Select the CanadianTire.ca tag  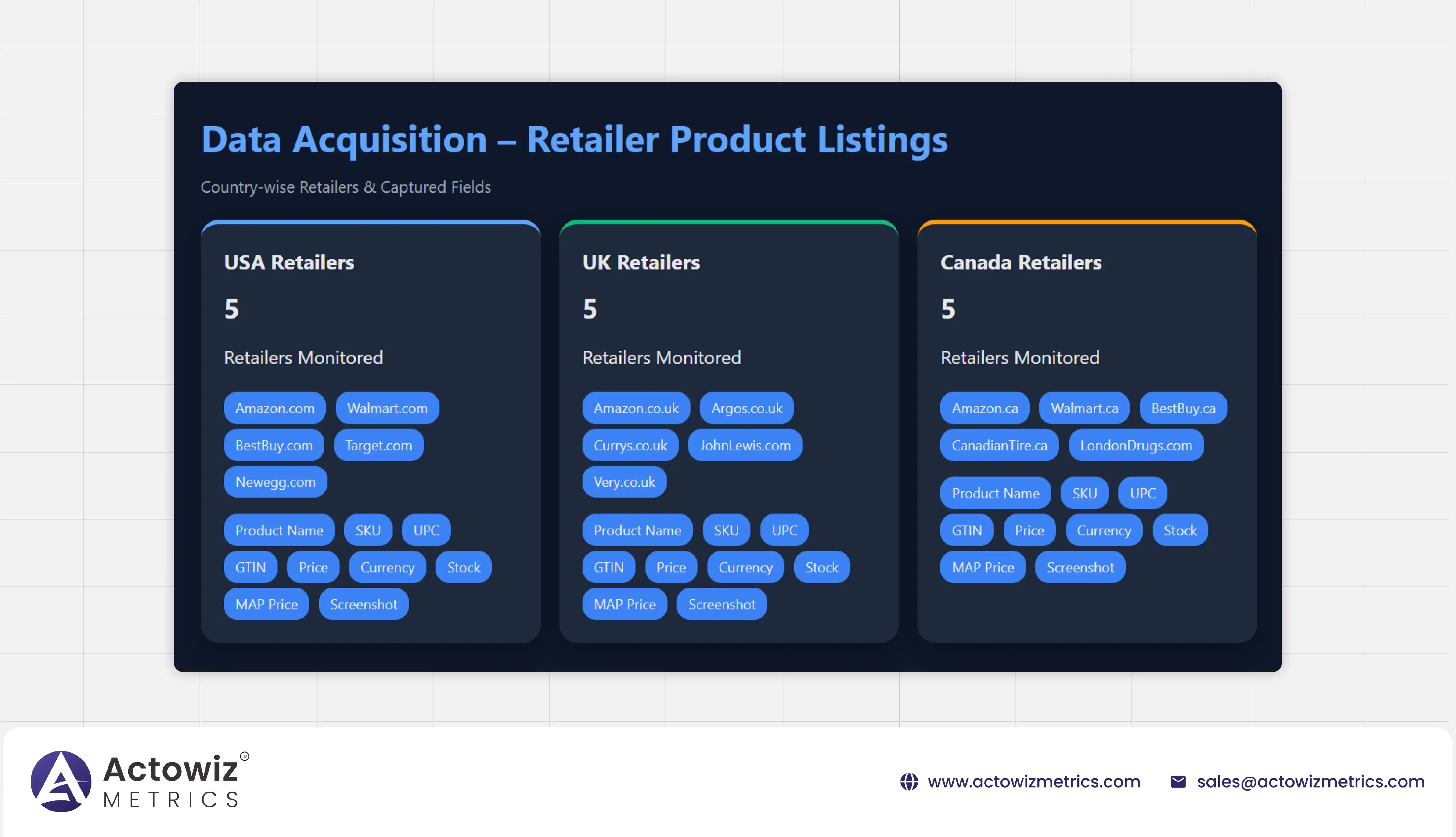click(999, 445)
